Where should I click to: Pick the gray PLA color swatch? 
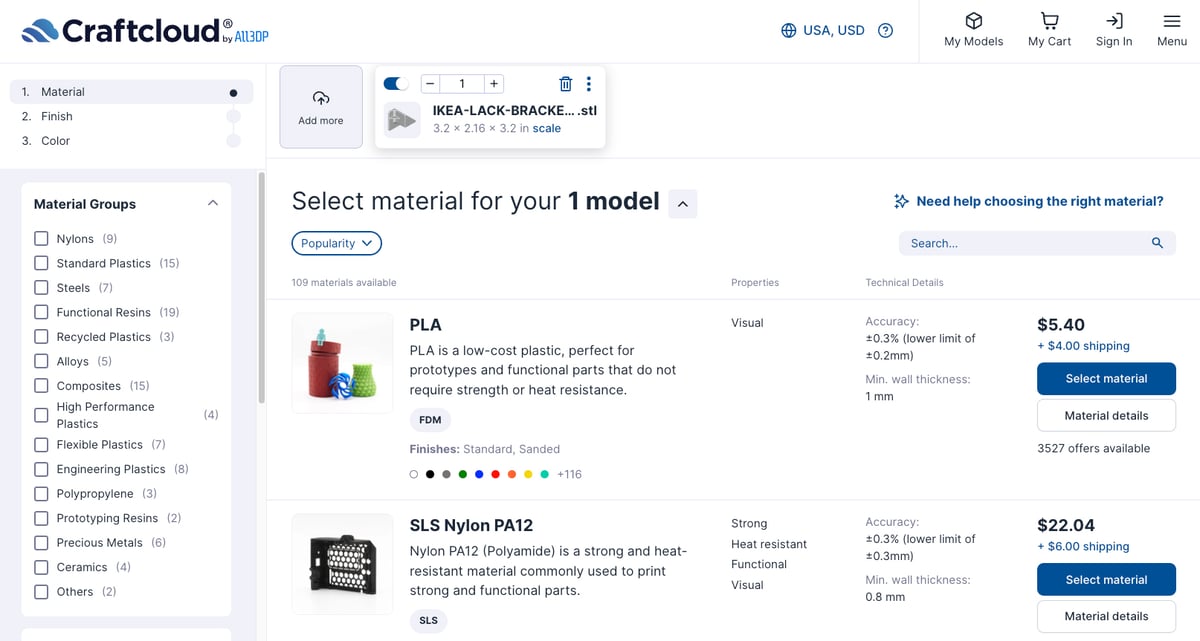pyautogui.click(x=447, y=474)
